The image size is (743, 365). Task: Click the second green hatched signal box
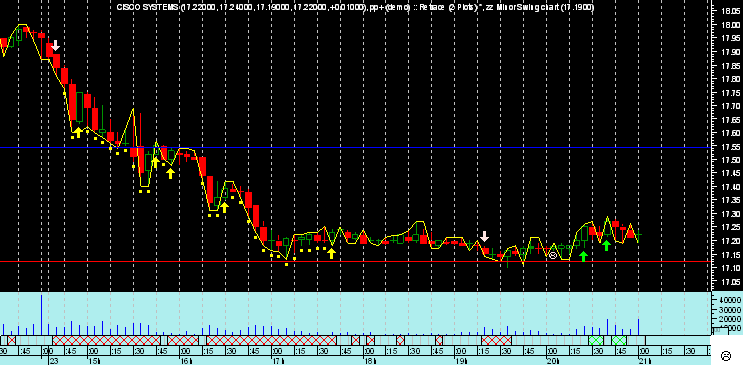(x=619, y=340)
